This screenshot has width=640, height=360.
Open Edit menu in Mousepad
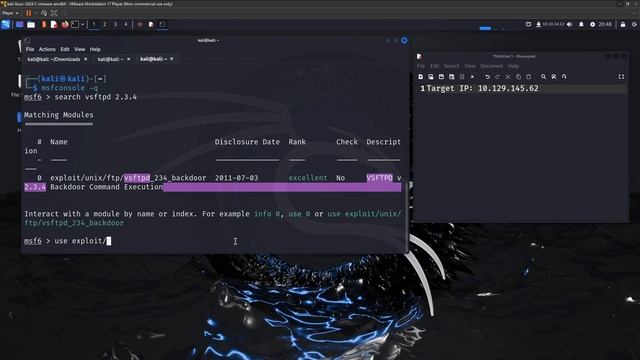[435, 66]
